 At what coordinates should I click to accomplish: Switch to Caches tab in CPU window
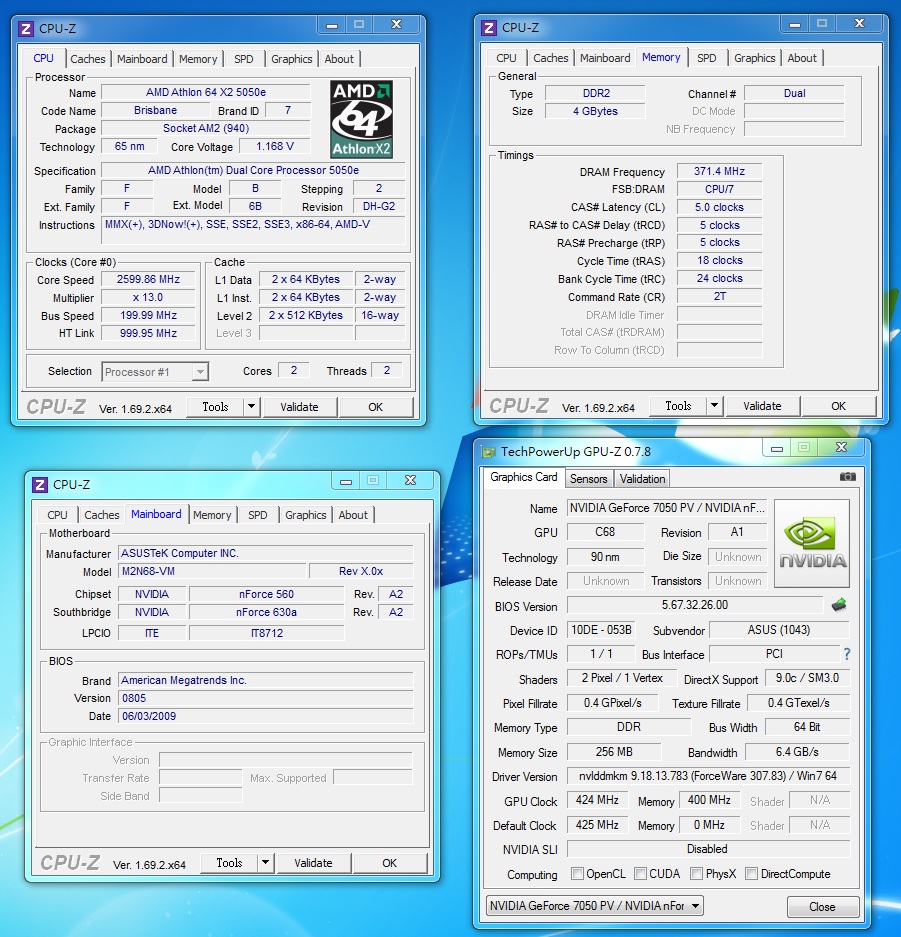point(87,59)
